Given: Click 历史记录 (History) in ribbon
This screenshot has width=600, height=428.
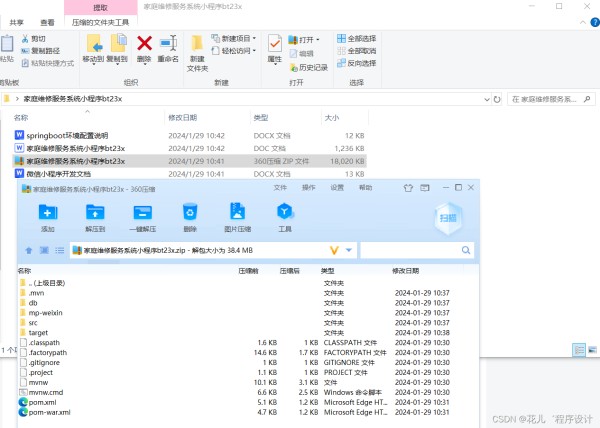Looking at the screenshot, I should point(308,68).
